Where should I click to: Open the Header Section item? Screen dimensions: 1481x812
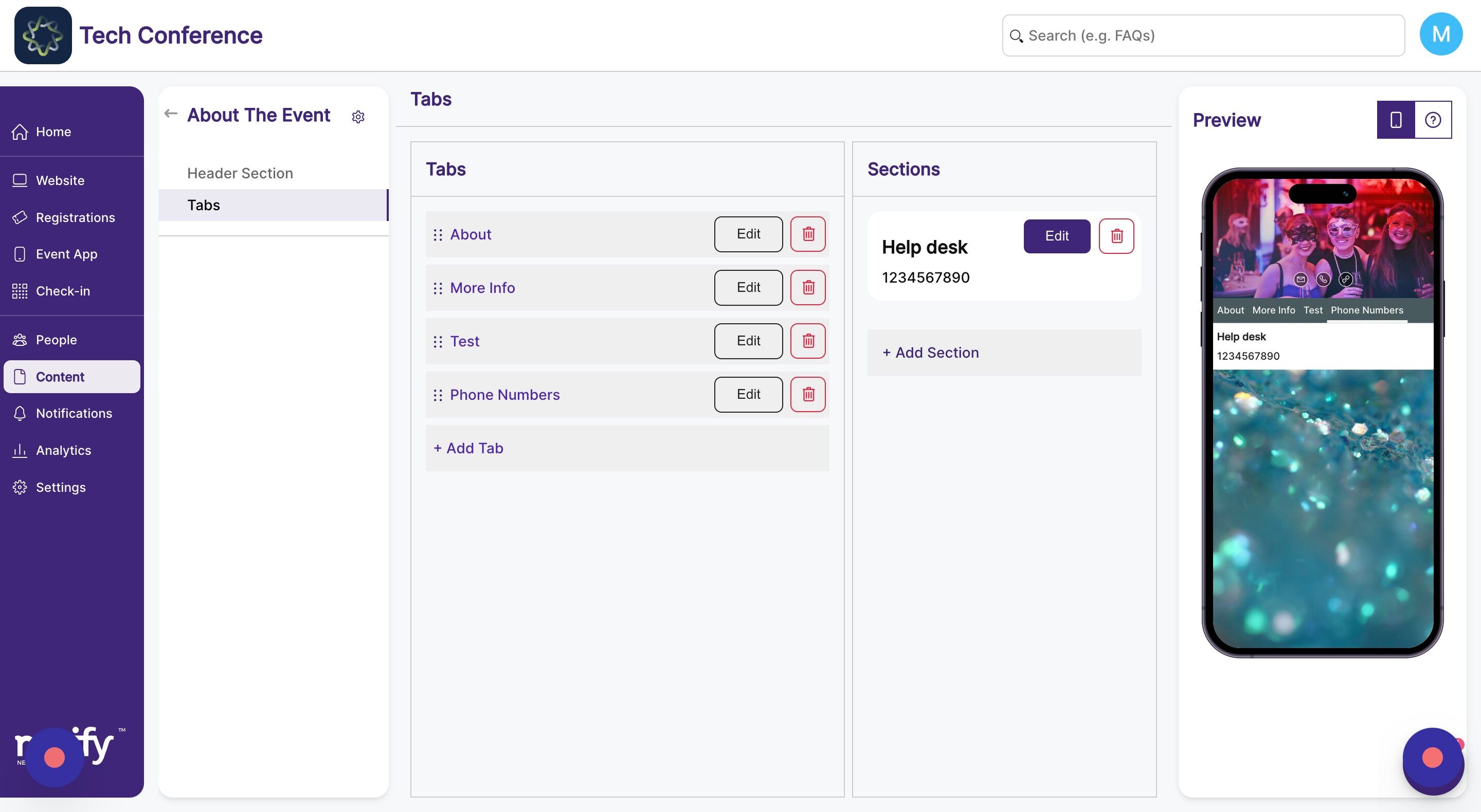240,173
